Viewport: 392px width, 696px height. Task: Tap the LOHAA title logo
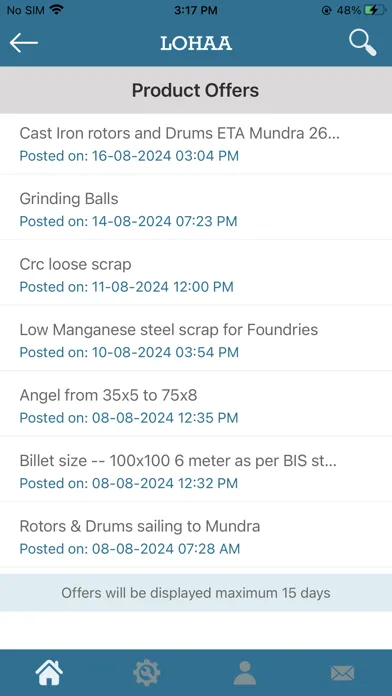tap(196, 43)
